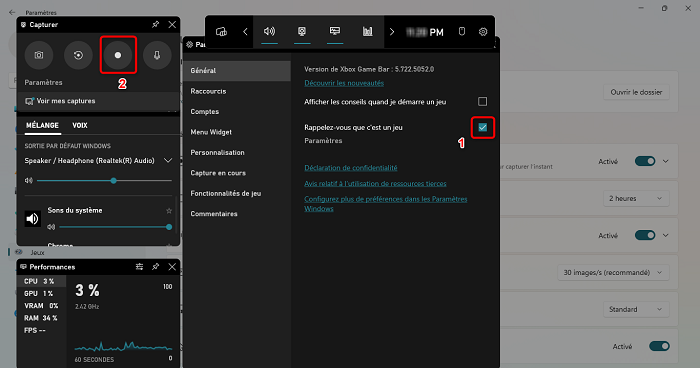Pin the Performances widget

coord(155,267)
